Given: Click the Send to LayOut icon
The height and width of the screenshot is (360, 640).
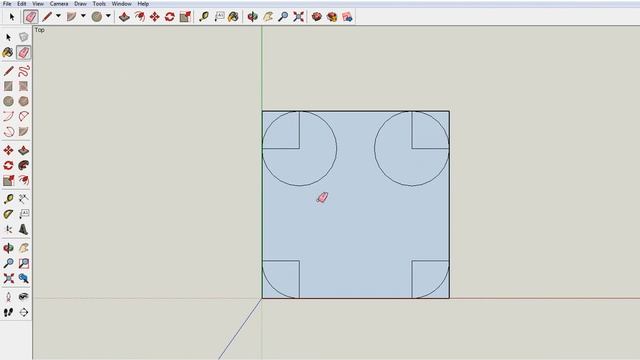Looking at the screenshot, I should [347, 17].
